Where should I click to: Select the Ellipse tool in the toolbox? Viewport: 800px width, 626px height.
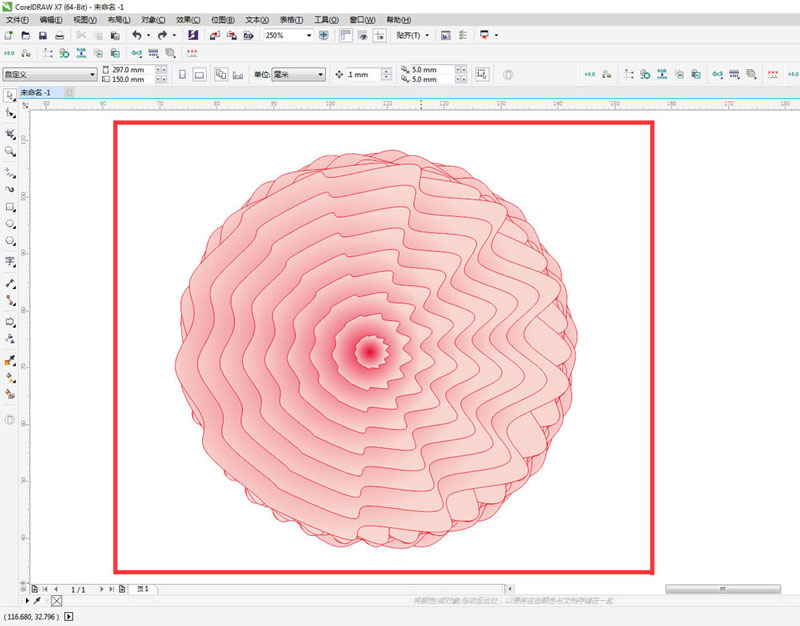click(x=10, y=225)
